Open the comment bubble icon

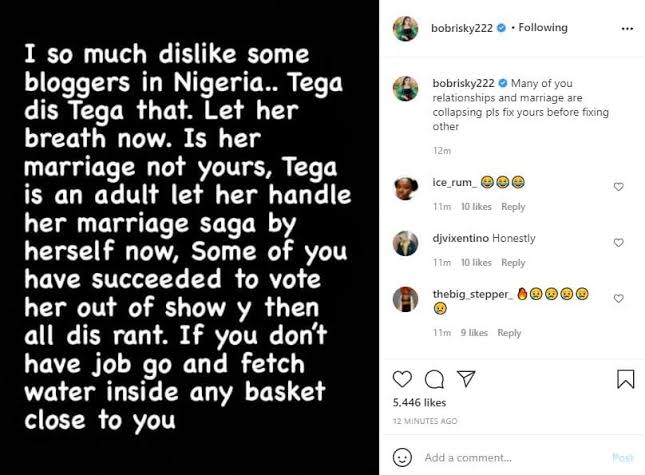[433, 378]
